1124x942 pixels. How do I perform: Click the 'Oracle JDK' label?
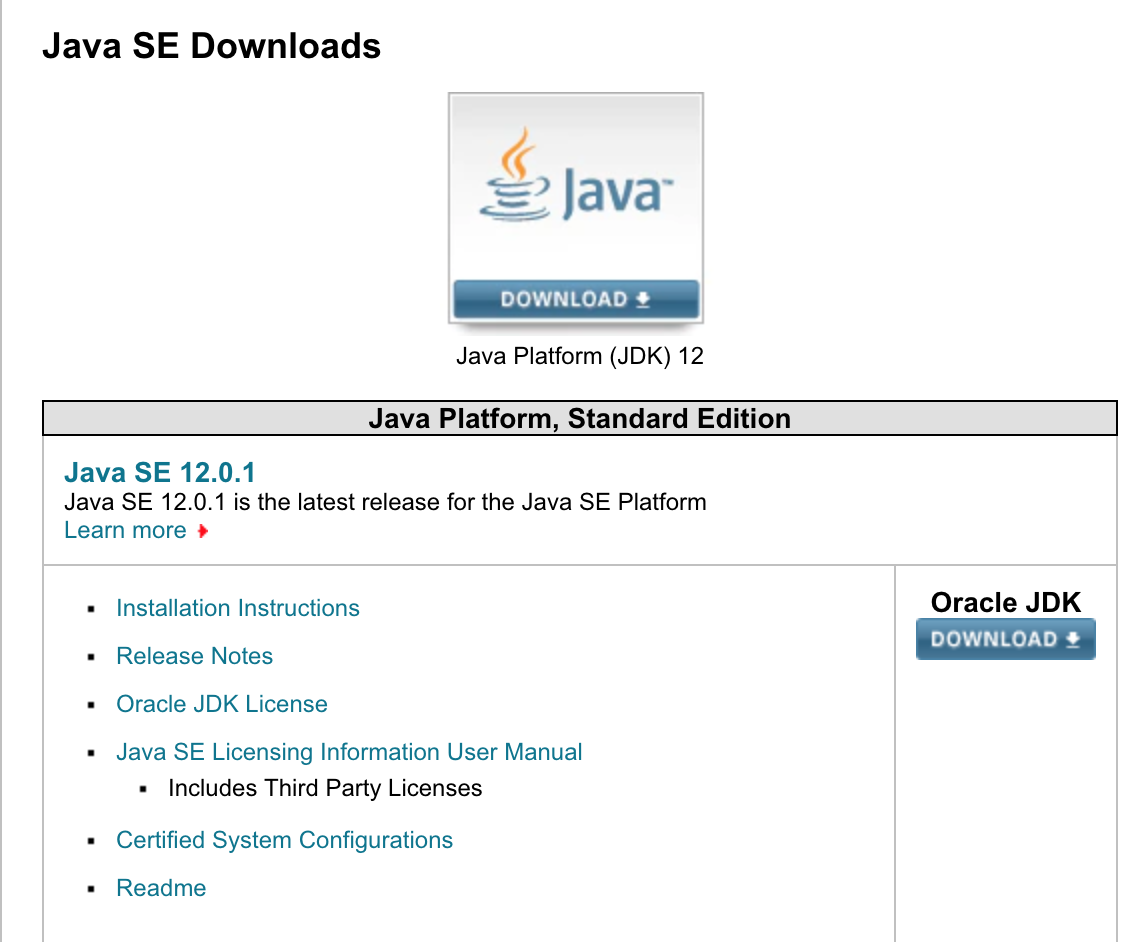point(1006,602)
